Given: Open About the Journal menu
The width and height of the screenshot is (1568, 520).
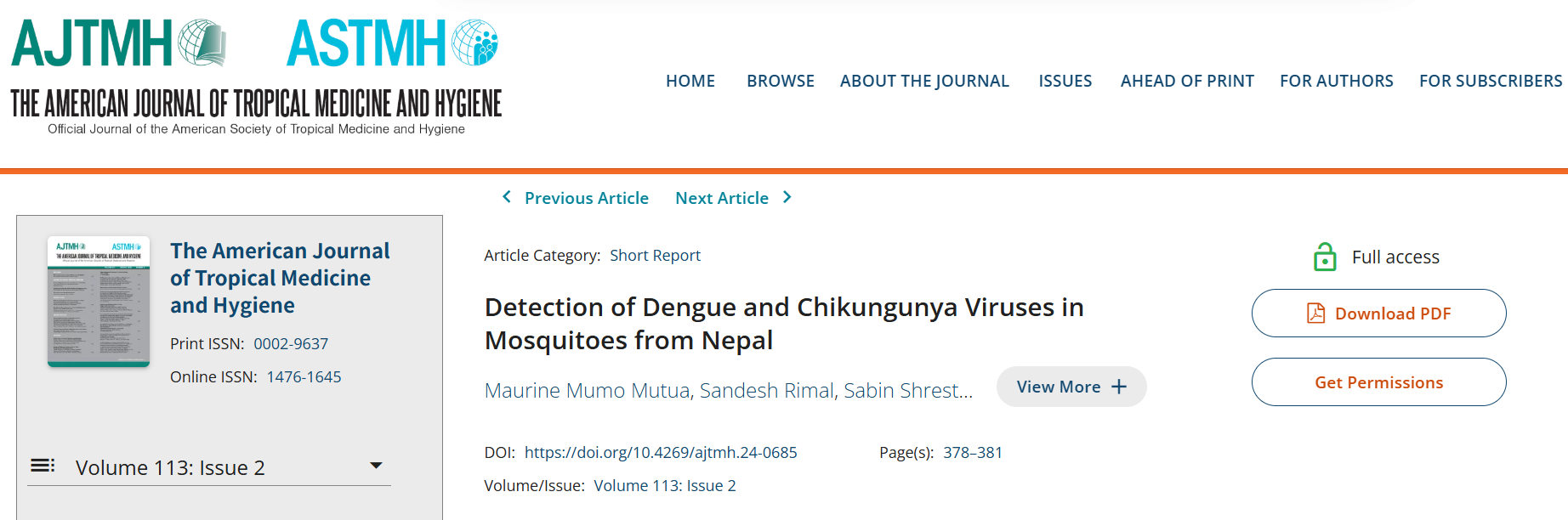Looking at the screenshot, I should pos(924,81).
